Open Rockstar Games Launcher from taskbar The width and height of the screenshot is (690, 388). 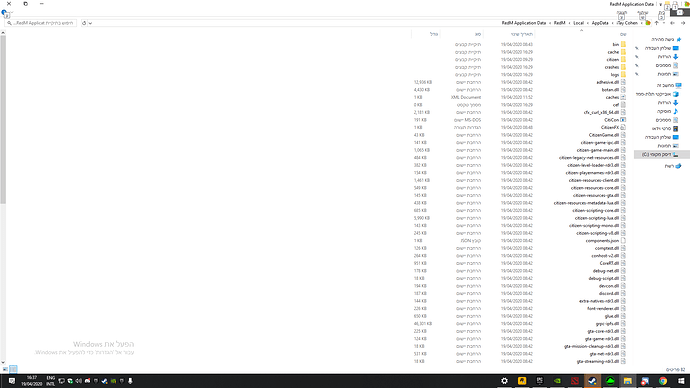(522, 381)
